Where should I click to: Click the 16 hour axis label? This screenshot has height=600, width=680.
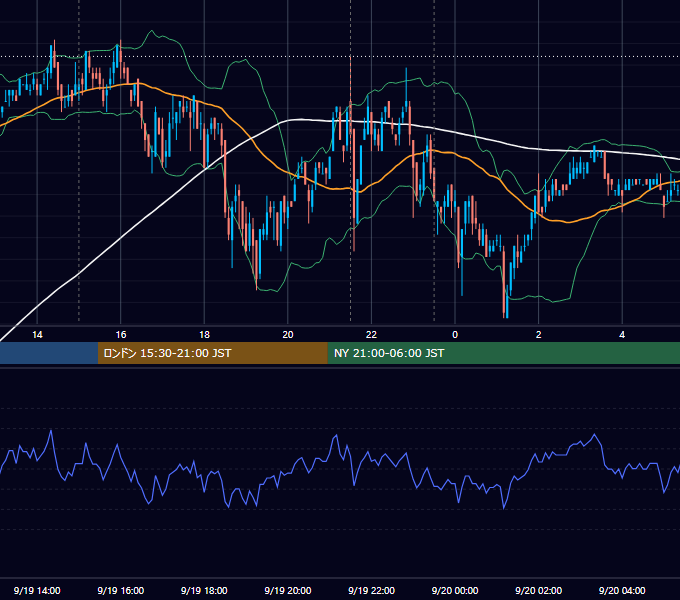pyautogui.click(x=121, y=335)
